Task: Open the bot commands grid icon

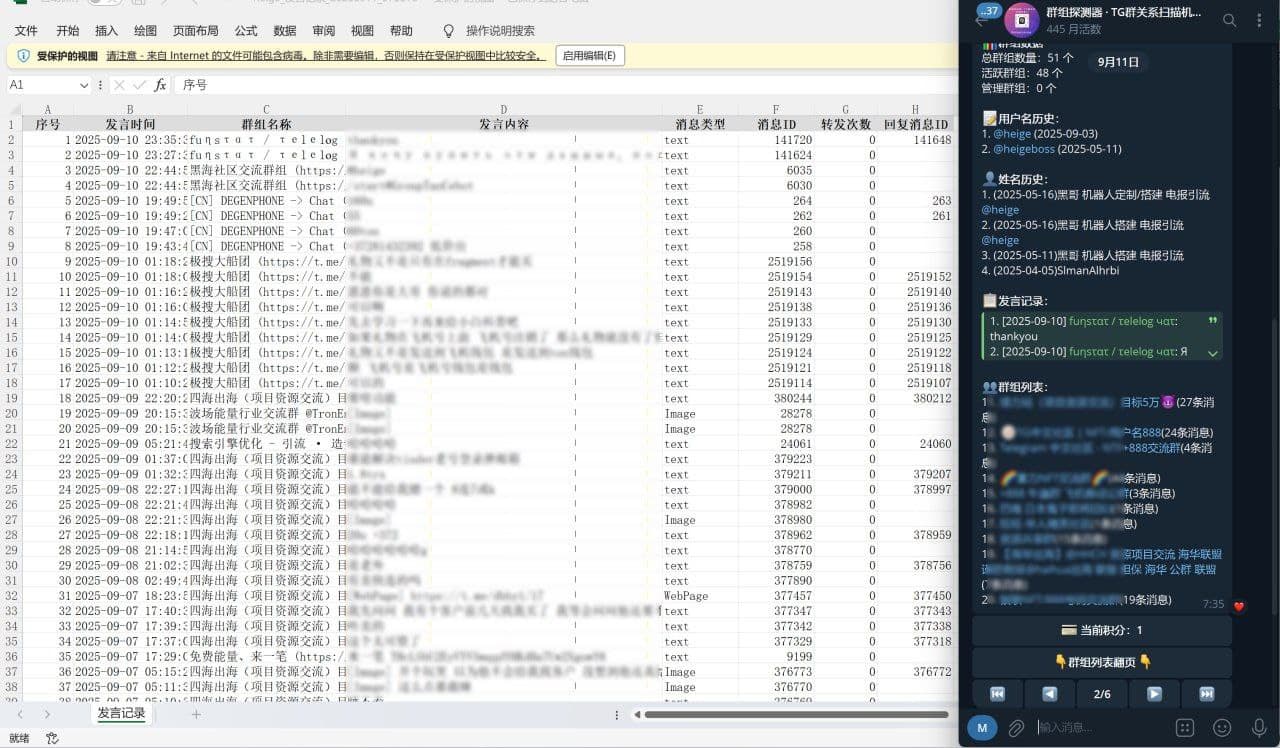Action: point(1185,728)
